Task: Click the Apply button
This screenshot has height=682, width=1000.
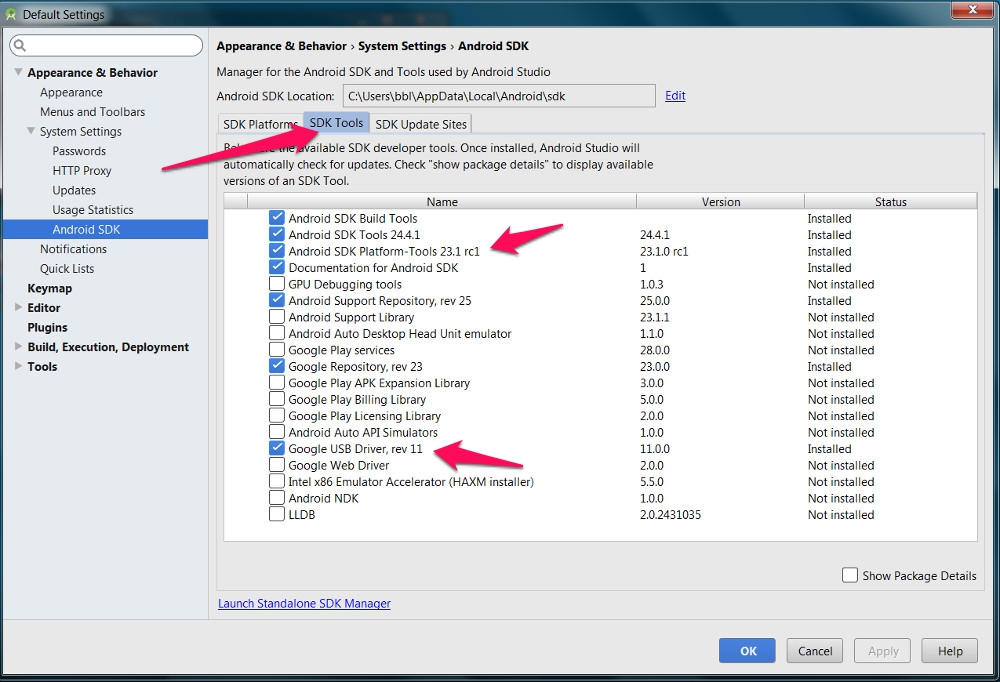Action: (x=883, y=651)
